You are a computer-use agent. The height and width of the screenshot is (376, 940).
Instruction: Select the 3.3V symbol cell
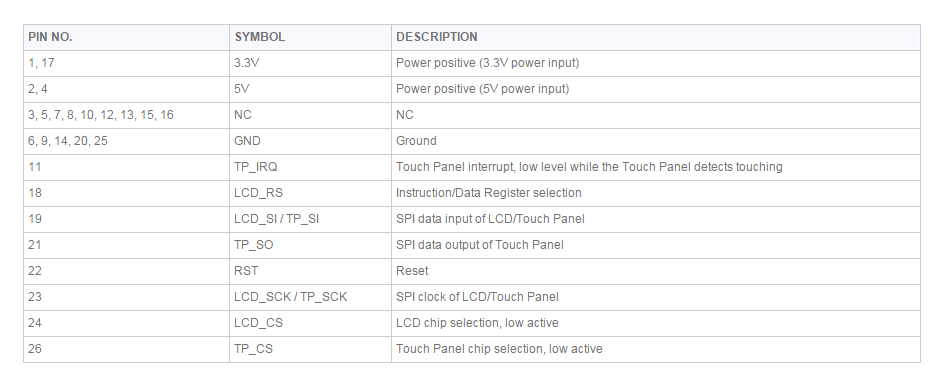(311, 63)
